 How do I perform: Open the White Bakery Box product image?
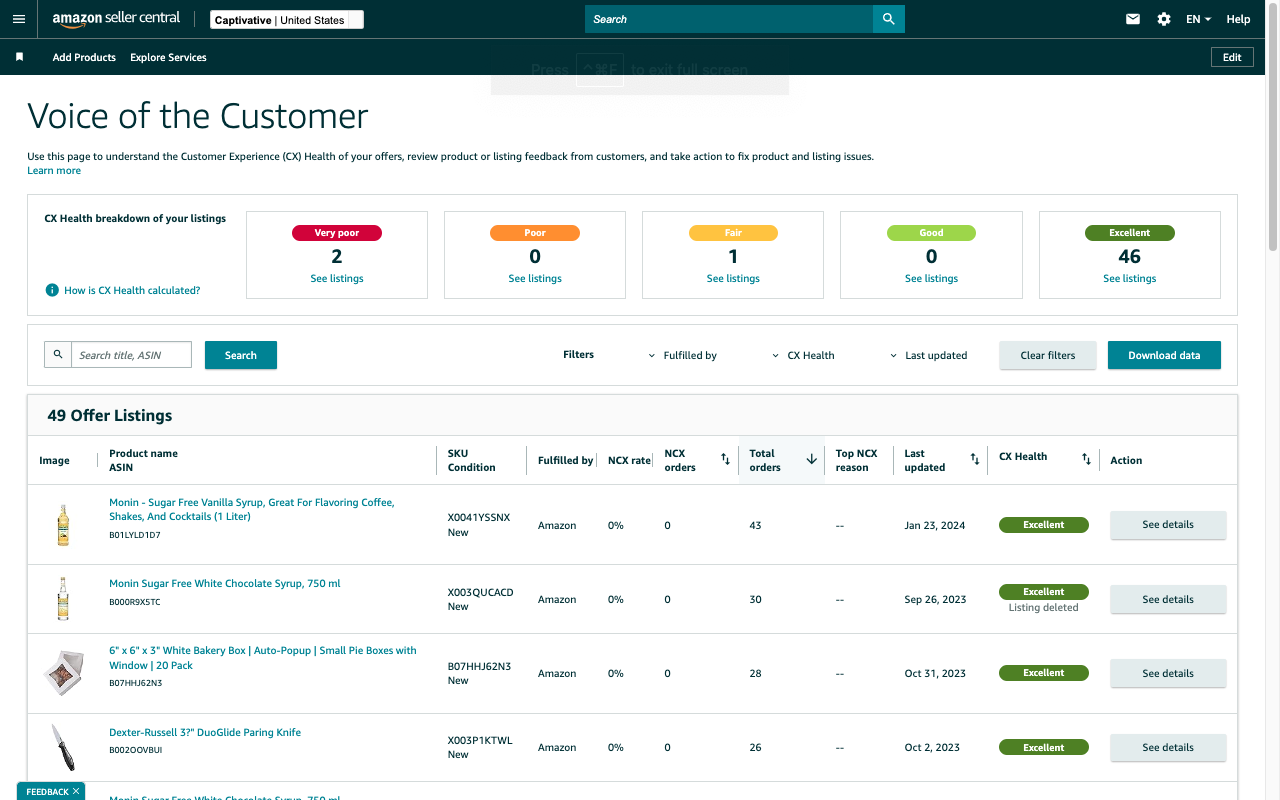(x=63, y=673)
